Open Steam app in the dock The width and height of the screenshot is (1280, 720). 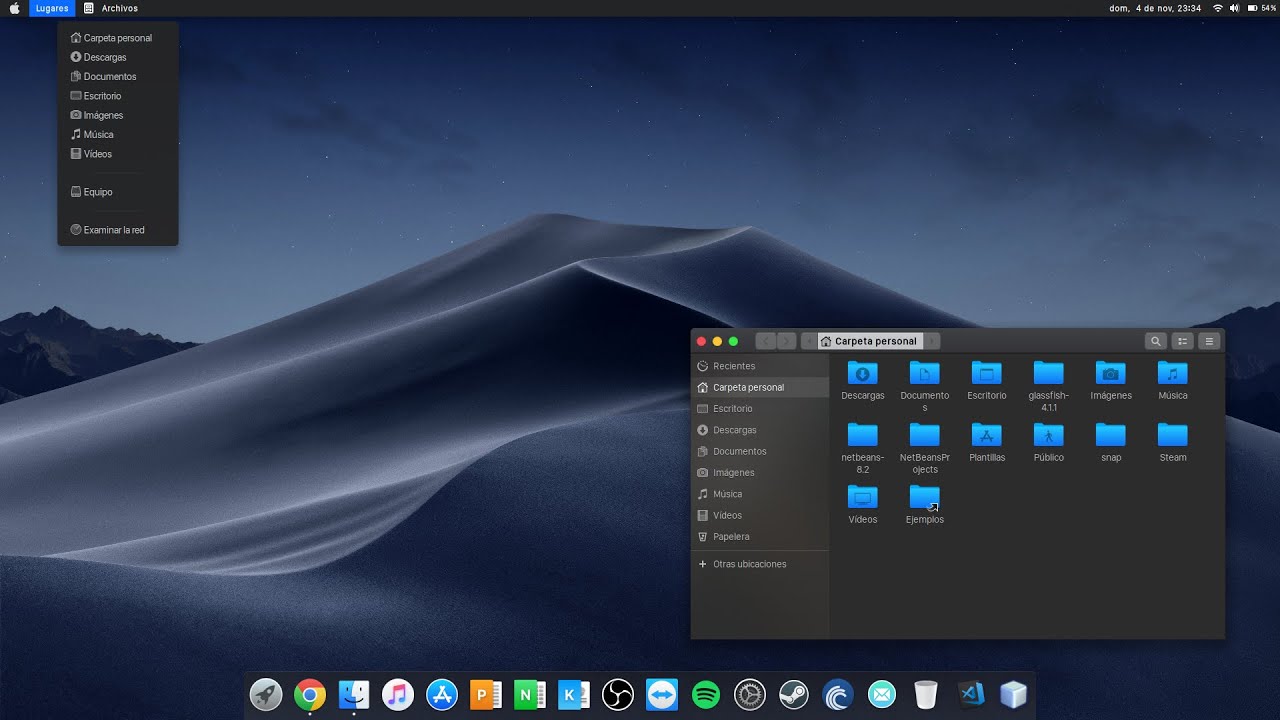794,694
